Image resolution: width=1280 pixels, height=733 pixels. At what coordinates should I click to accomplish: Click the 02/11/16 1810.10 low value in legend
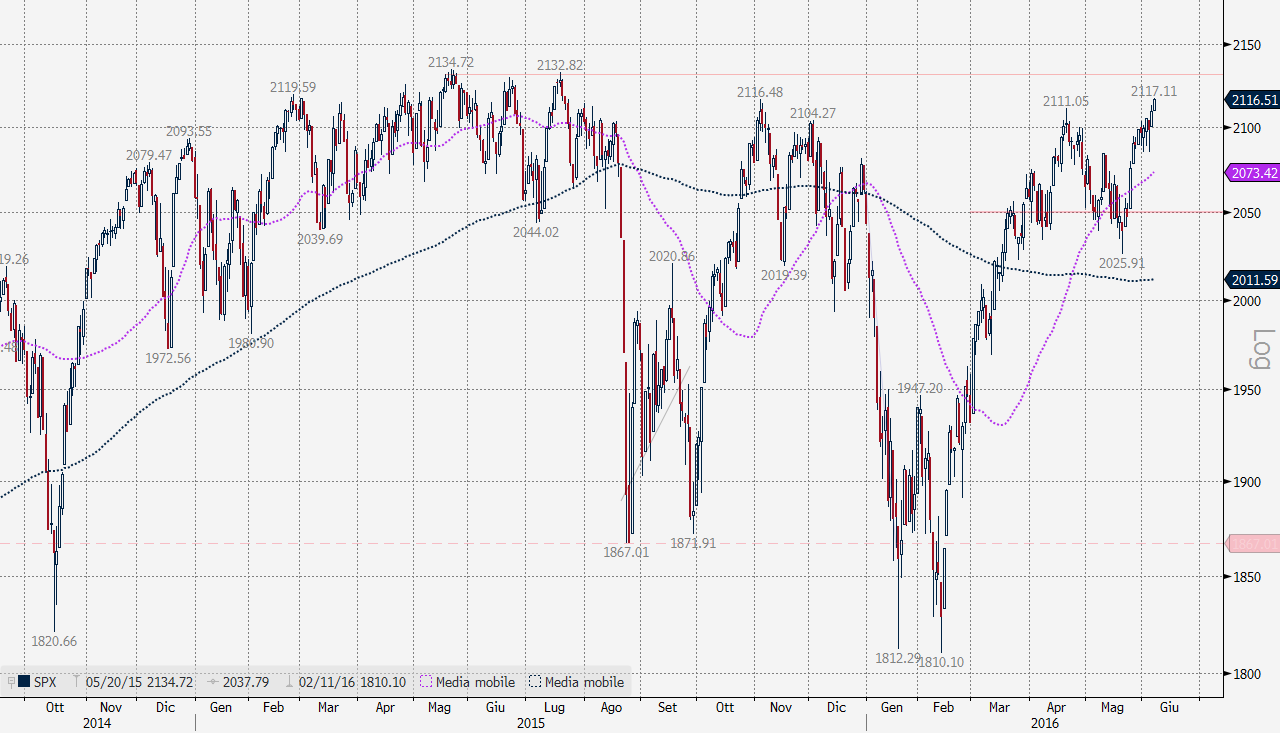coord(352,682)
